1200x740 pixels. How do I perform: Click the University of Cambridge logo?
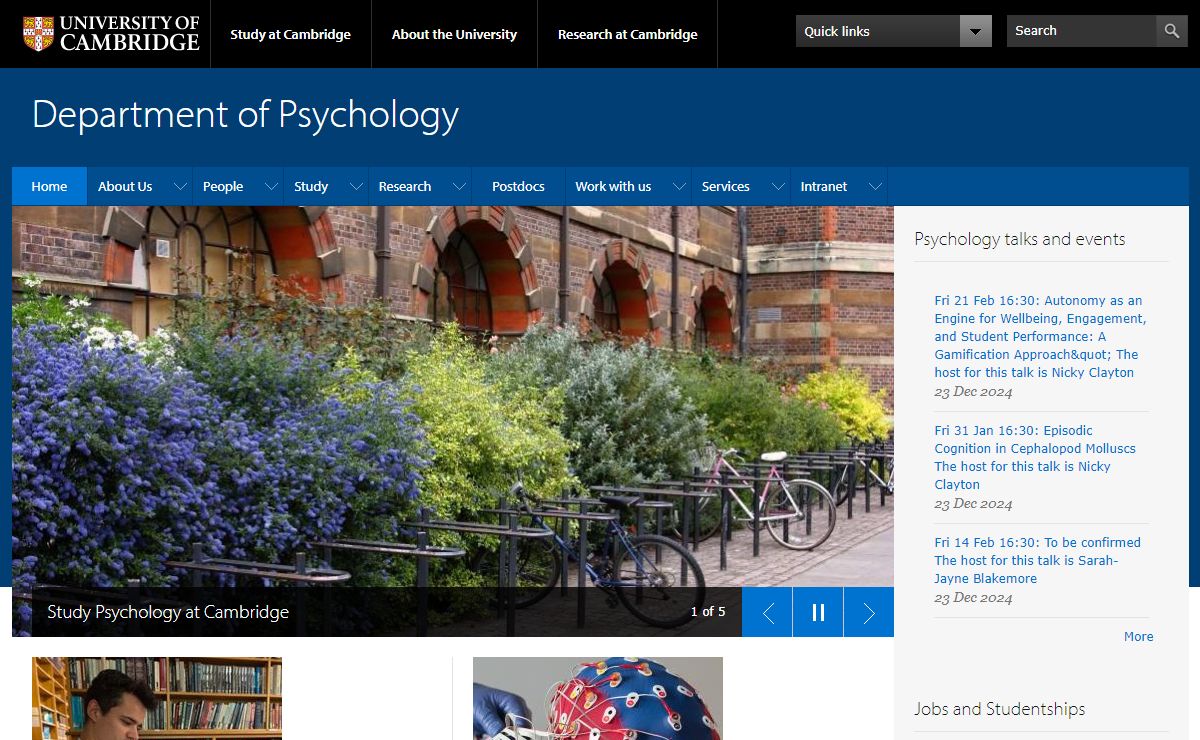pos(111,33)
